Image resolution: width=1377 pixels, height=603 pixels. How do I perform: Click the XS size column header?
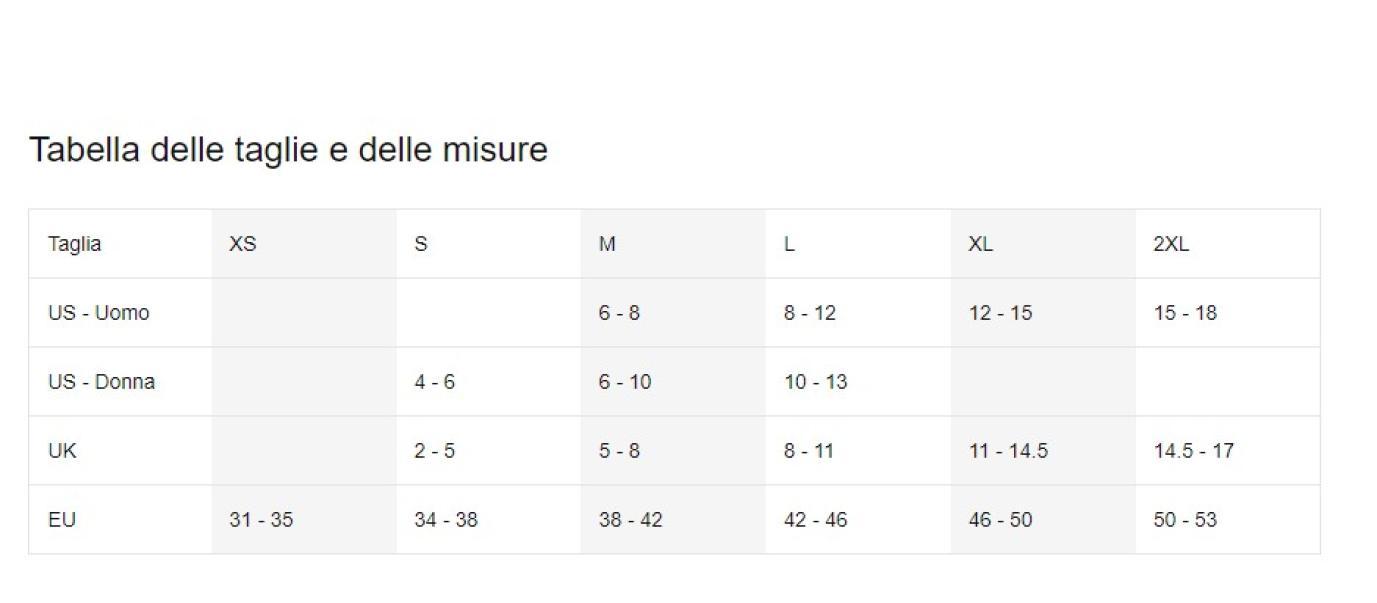(304, 244)
